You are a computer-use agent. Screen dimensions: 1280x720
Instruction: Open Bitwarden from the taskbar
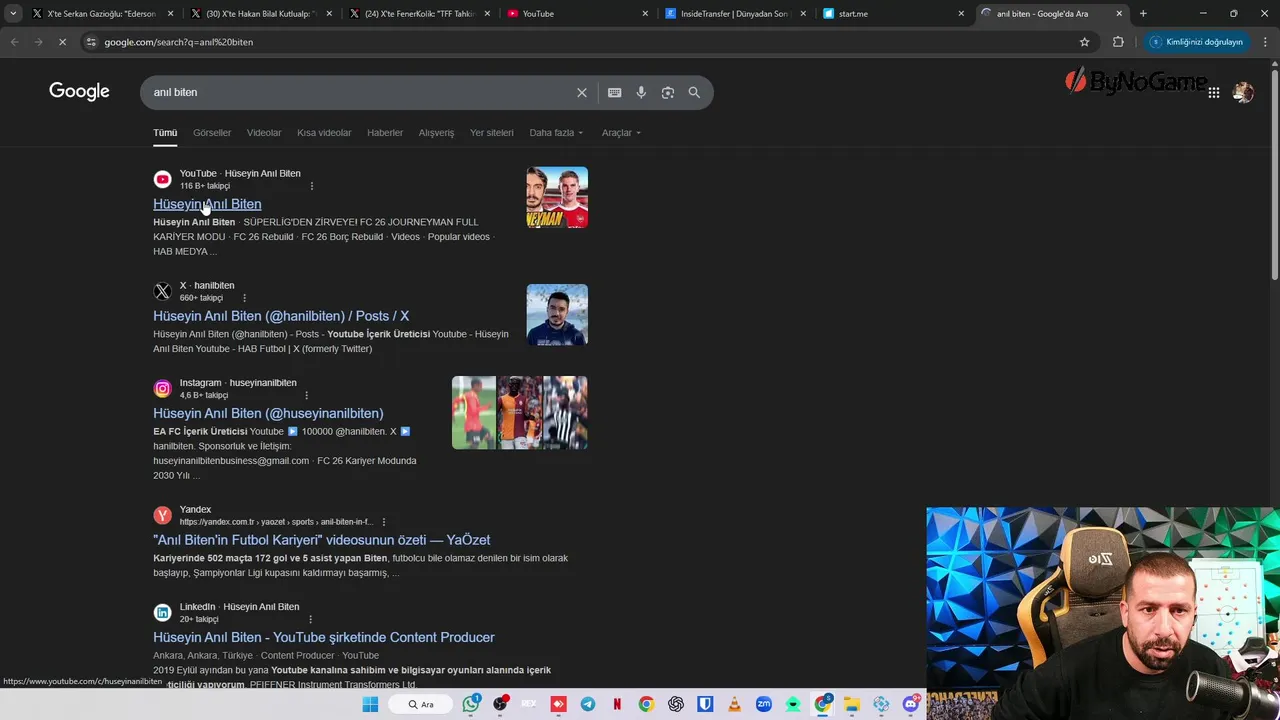tap(705, 704)
